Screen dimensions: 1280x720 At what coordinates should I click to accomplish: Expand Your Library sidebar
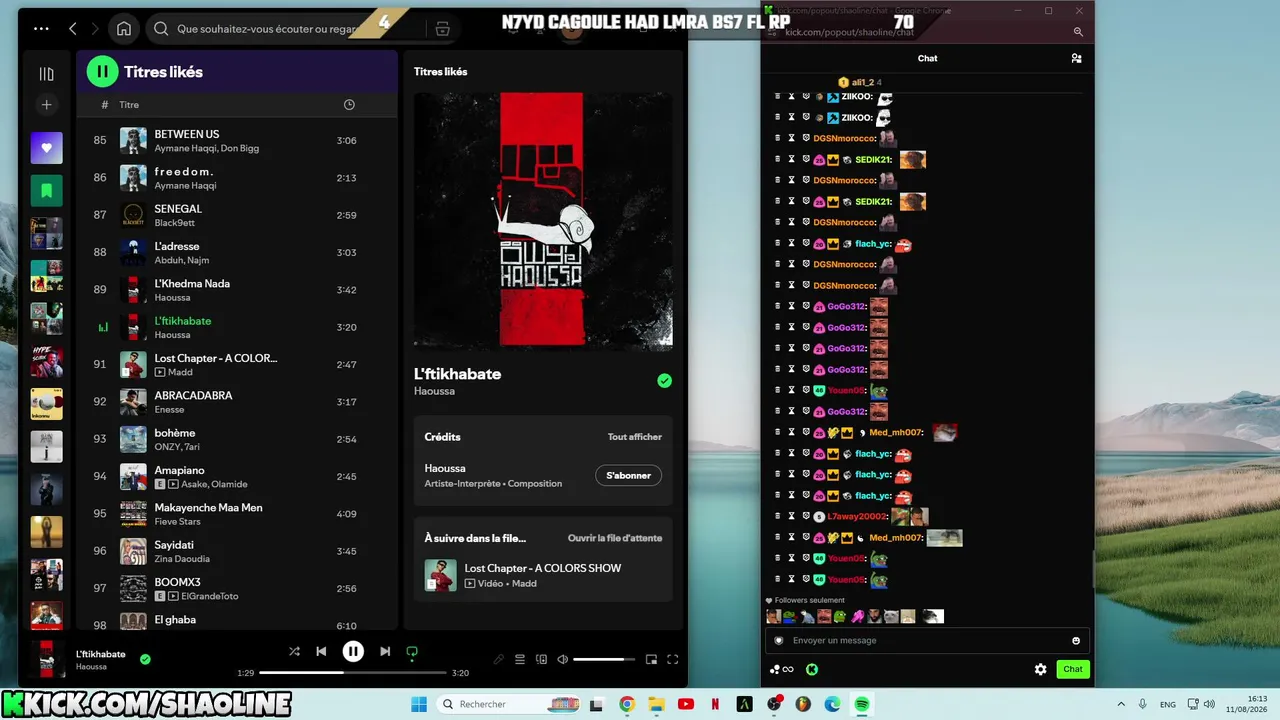(46, 73)
